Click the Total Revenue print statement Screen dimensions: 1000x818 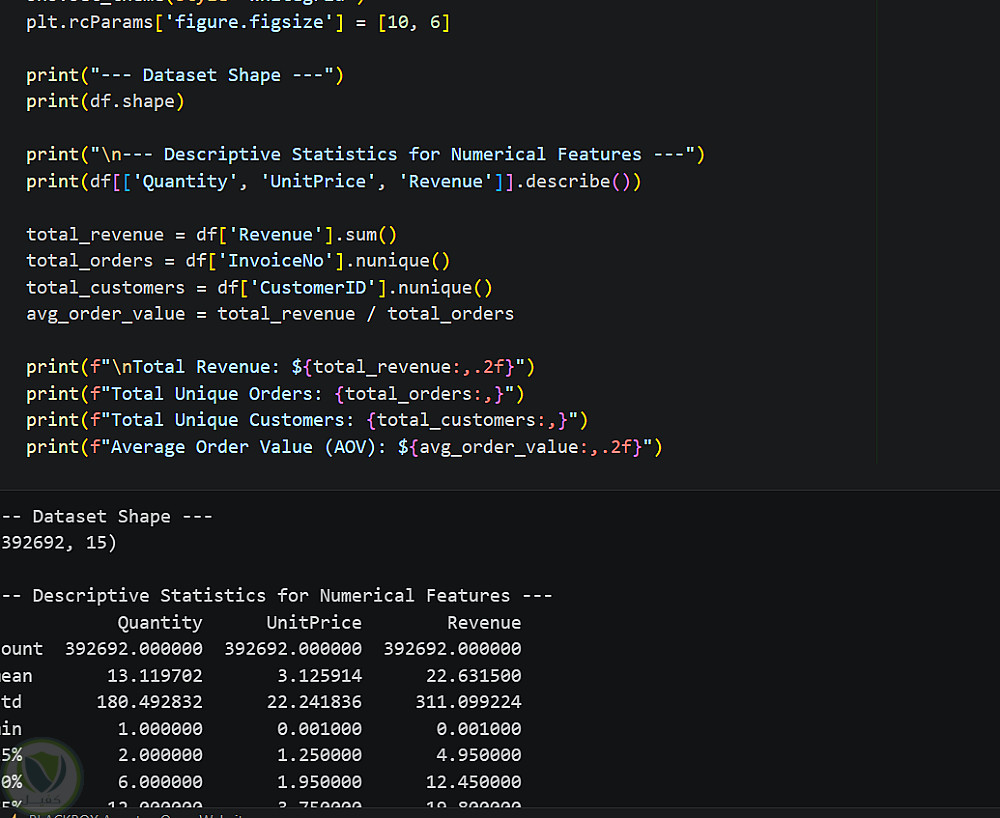click(280, 367)
